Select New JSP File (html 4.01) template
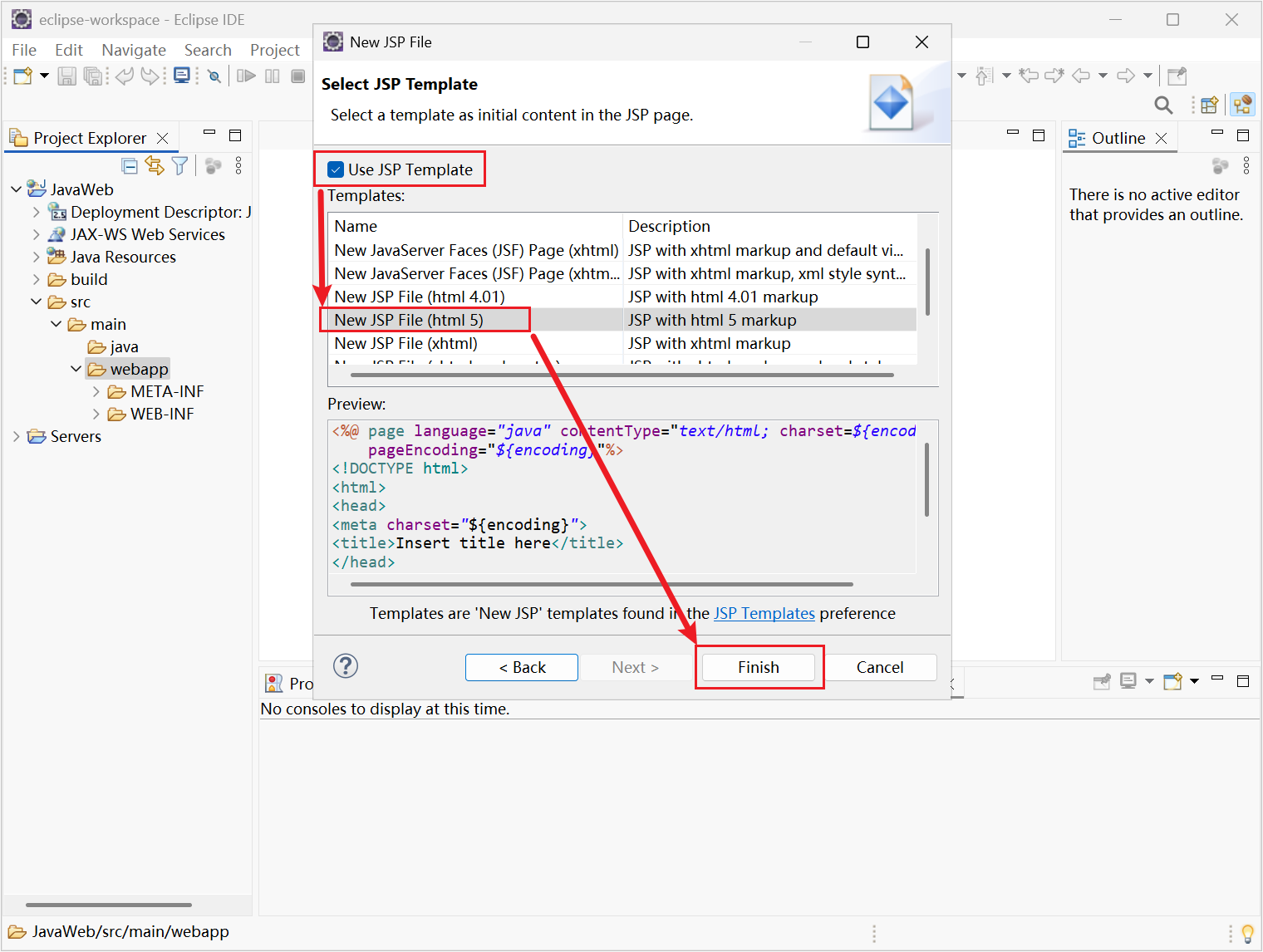Screen dimensions: 1263x952 (x=622, y=297)
